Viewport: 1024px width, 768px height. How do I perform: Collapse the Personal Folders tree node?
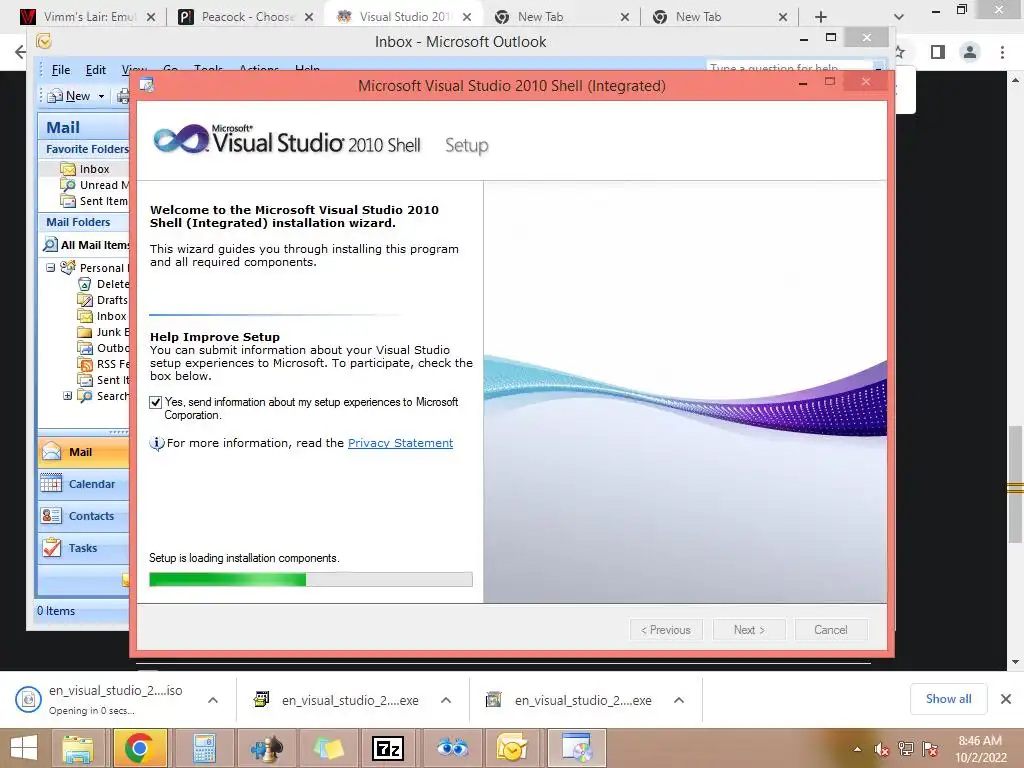pyautogui.click(x=50, y=268)
